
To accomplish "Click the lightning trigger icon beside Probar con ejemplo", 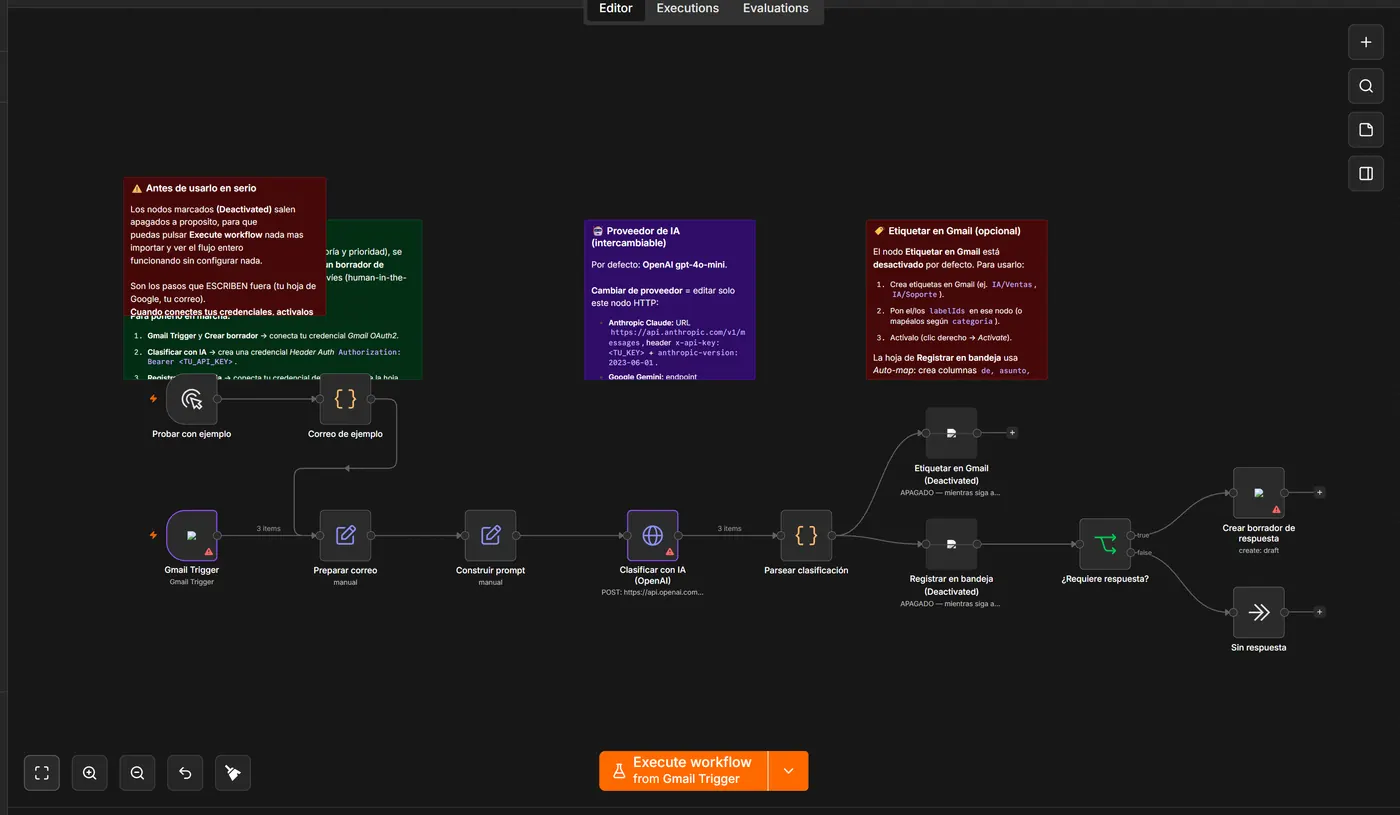I will pos(153,399).
